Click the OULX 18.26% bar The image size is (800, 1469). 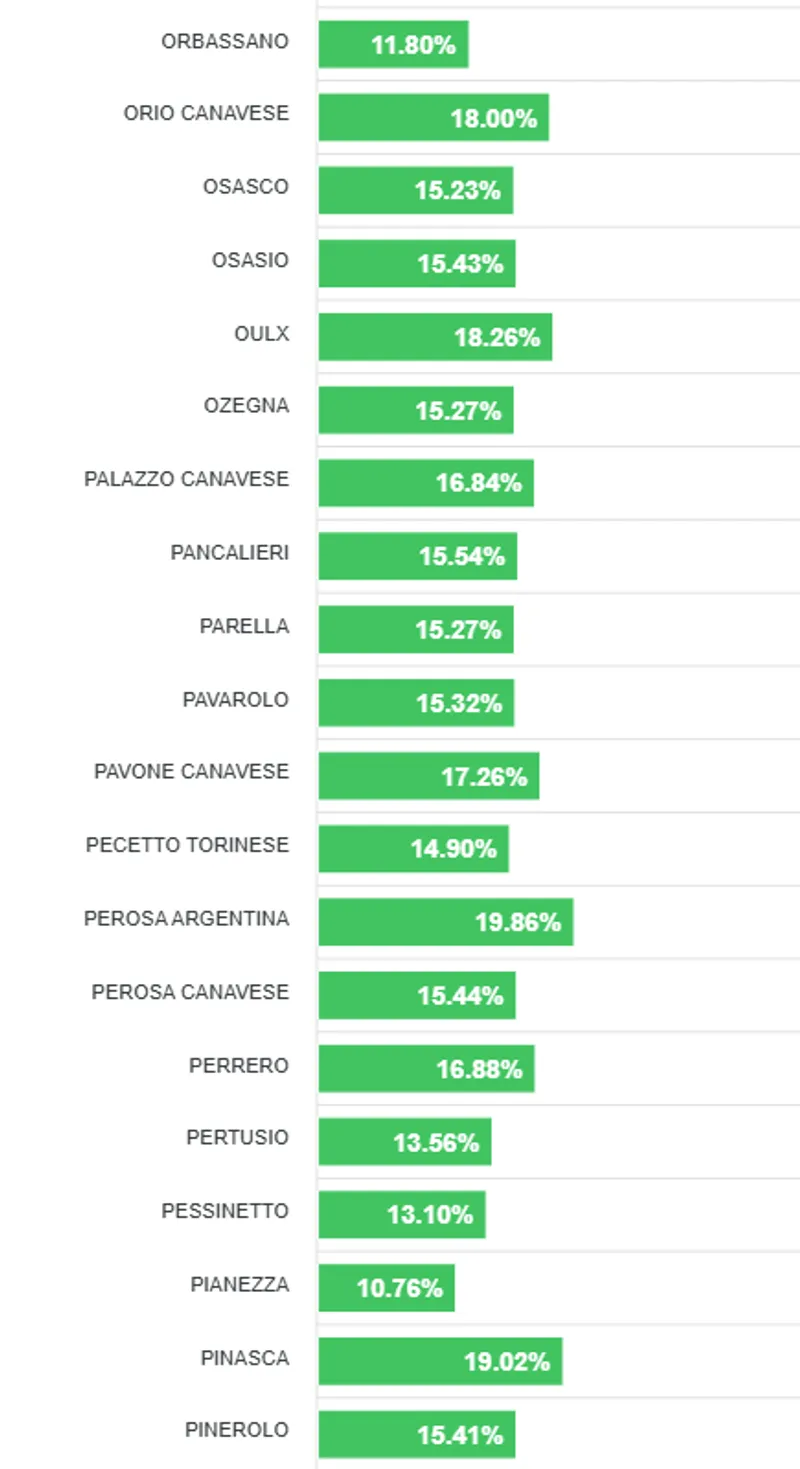click(x=435, y=337)
